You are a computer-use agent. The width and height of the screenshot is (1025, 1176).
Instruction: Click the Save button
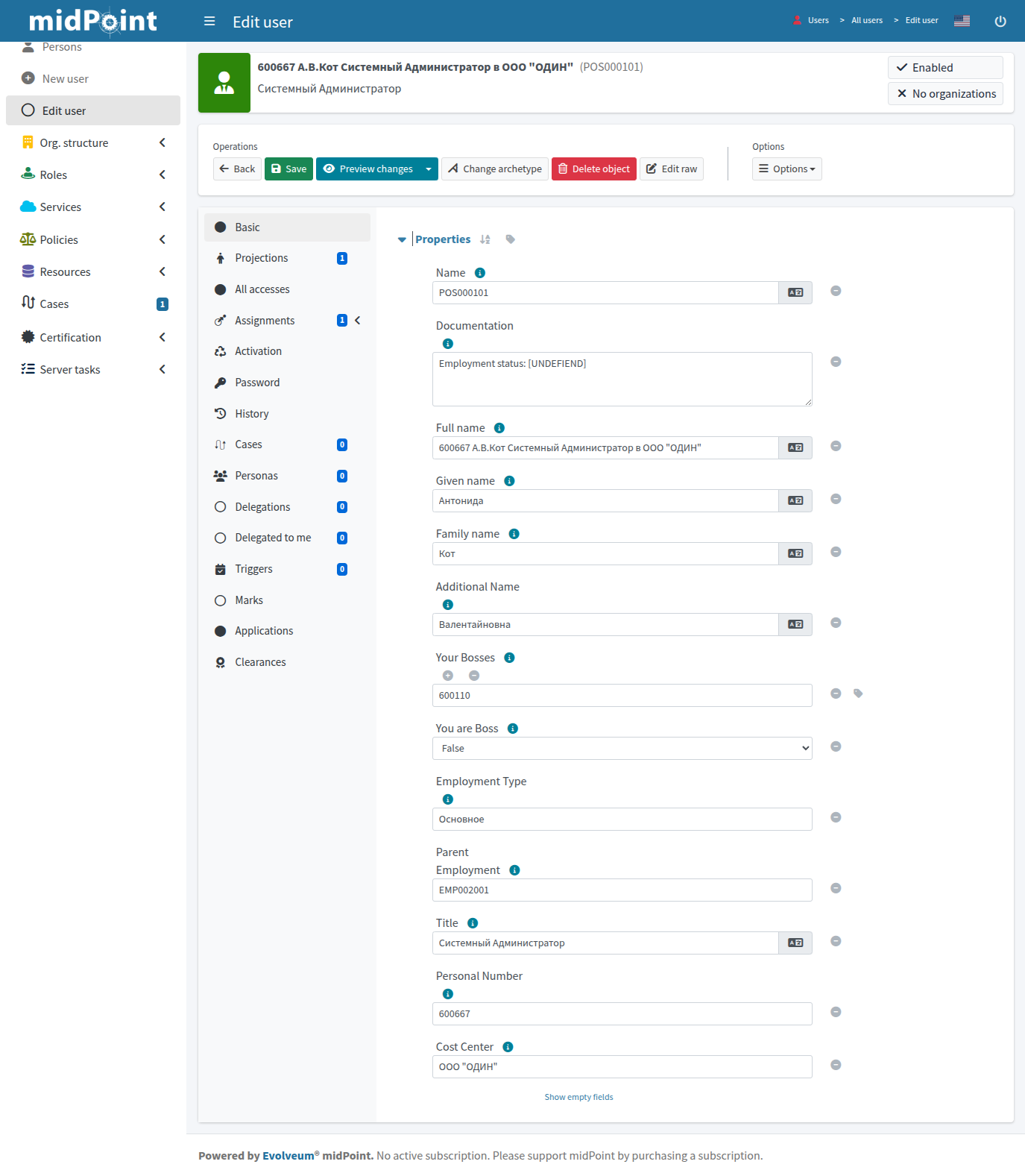pos(288,169)
